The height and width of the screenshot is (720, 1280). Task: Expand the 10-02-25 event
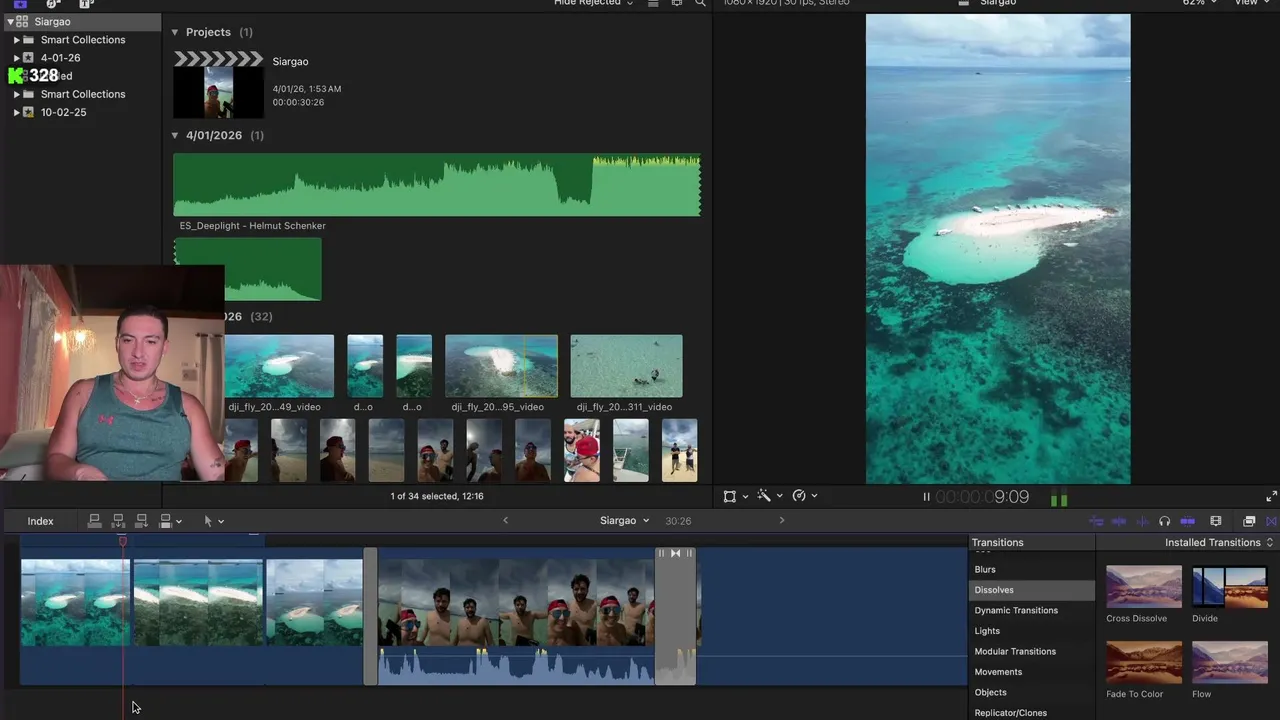(x=16, y=112)
